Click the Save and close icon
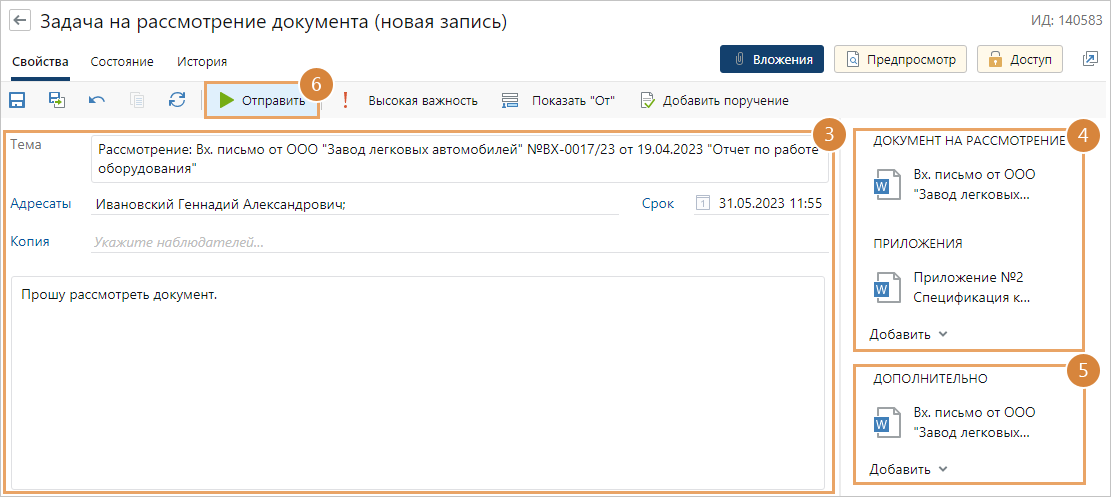Viewport: 1111px width, 497px height. [x=57, y=100]
